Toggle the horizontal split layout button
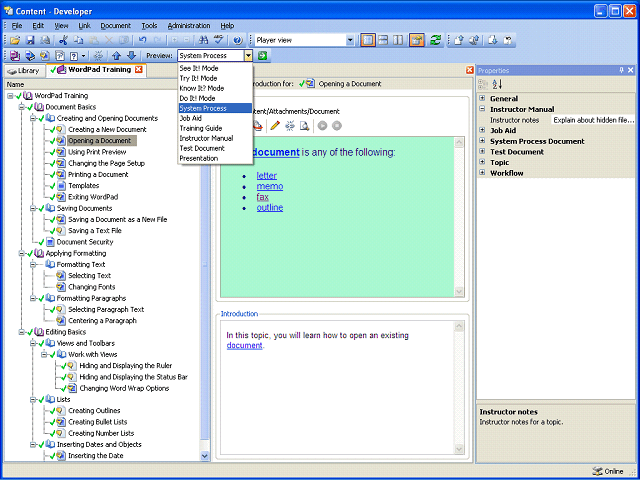This screenshot has height=480, width=640. point(383,40)
